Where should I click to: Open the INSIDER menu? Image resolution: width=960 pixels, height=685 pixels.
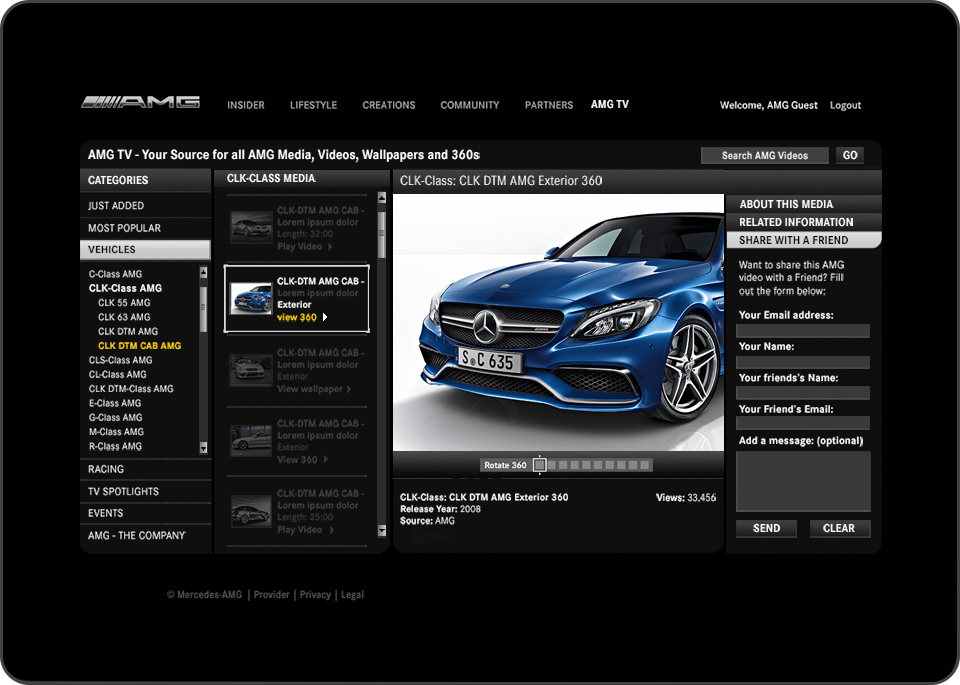coord(246,105)
